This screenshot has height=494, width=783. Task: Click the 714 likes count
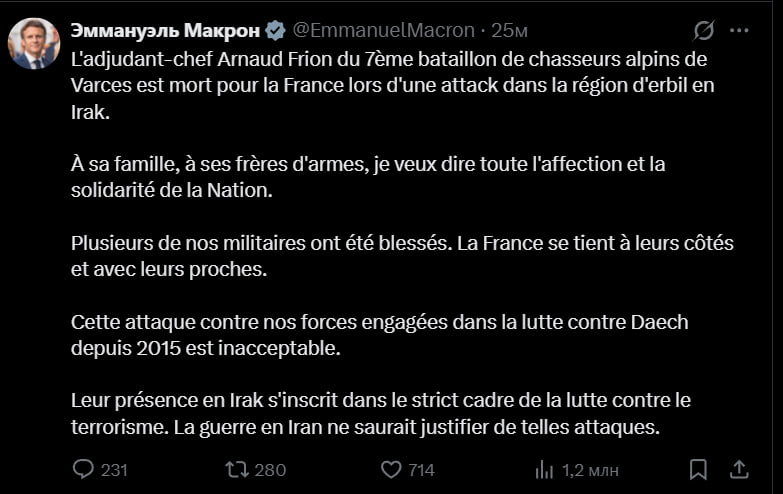(x=422, y=470)
